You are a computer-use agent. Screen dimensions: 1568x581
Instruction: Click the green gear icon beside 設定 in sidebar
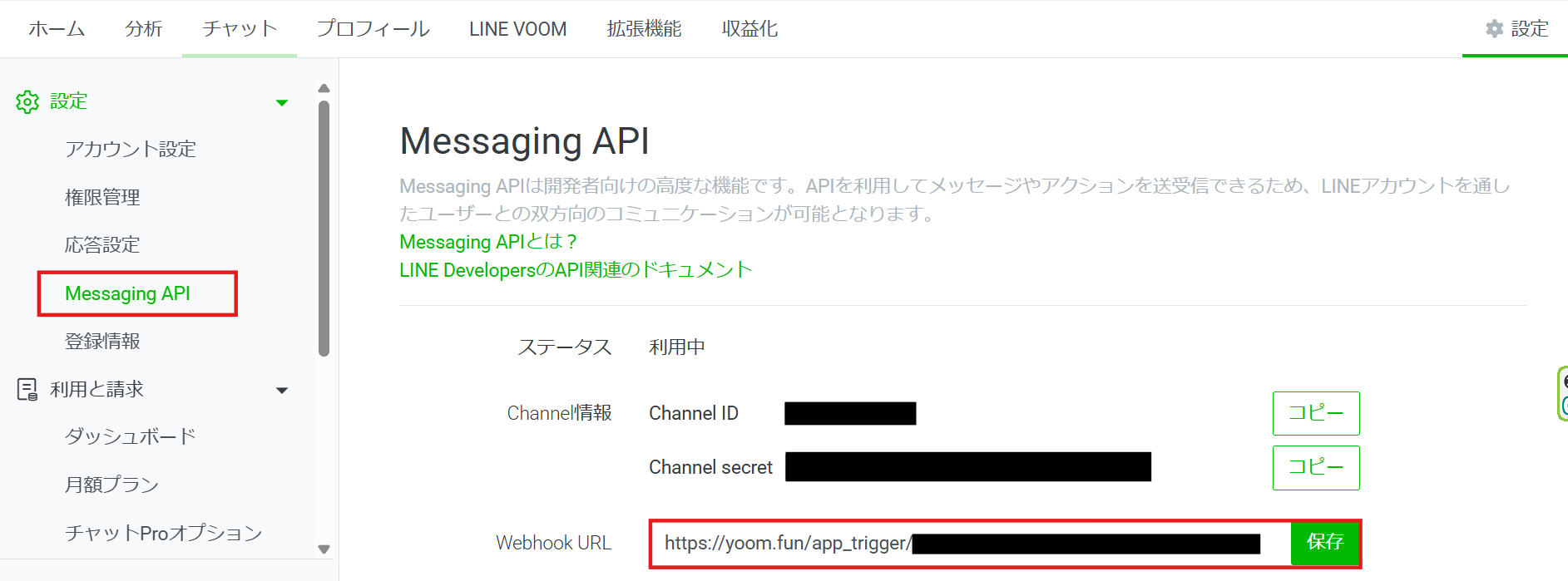pyautogui.click(x=27, y=102)
